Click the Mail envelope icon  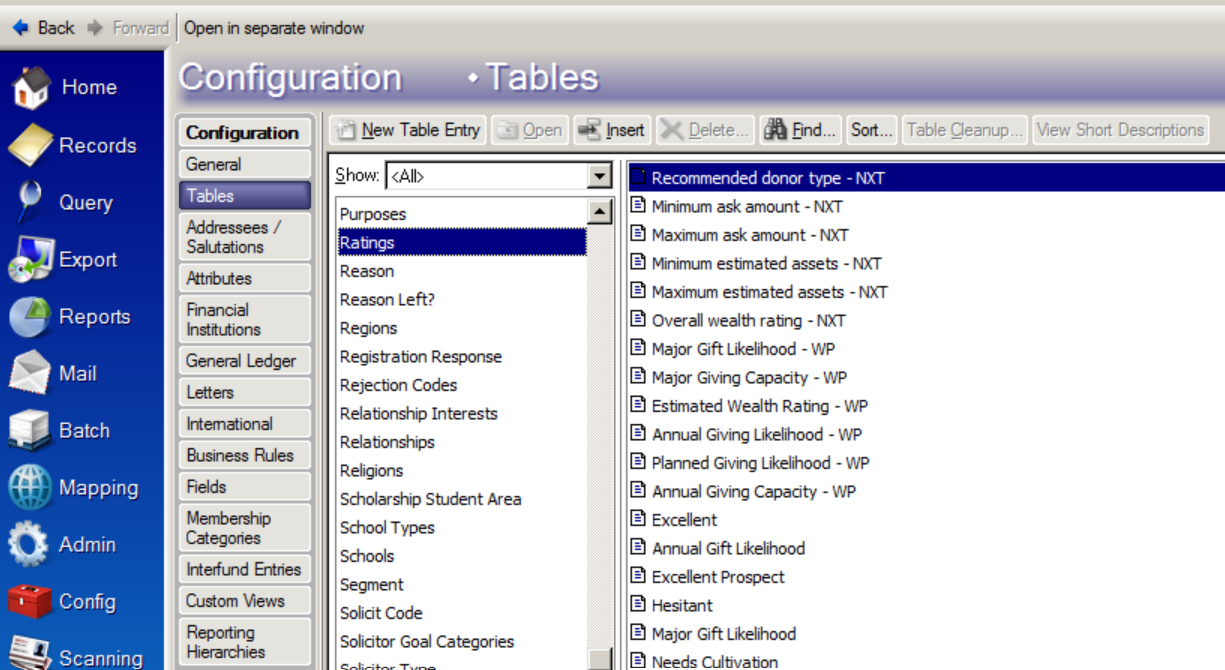[x=30, y=373]
